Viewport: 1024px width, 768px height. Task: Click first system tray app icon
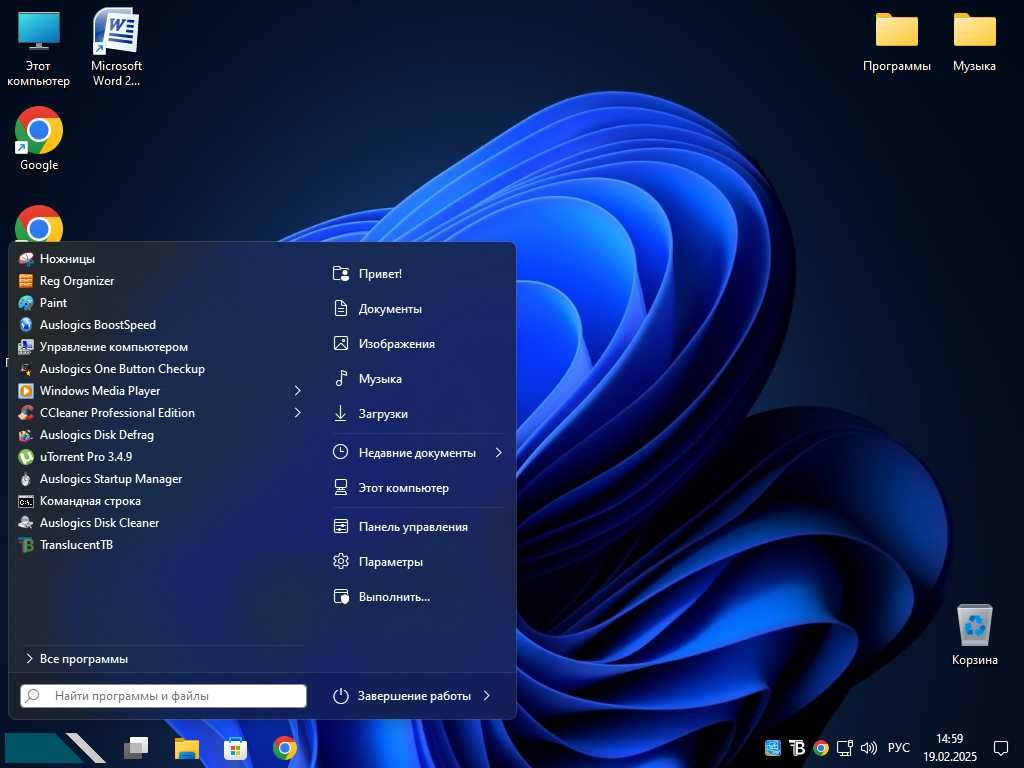773,748
